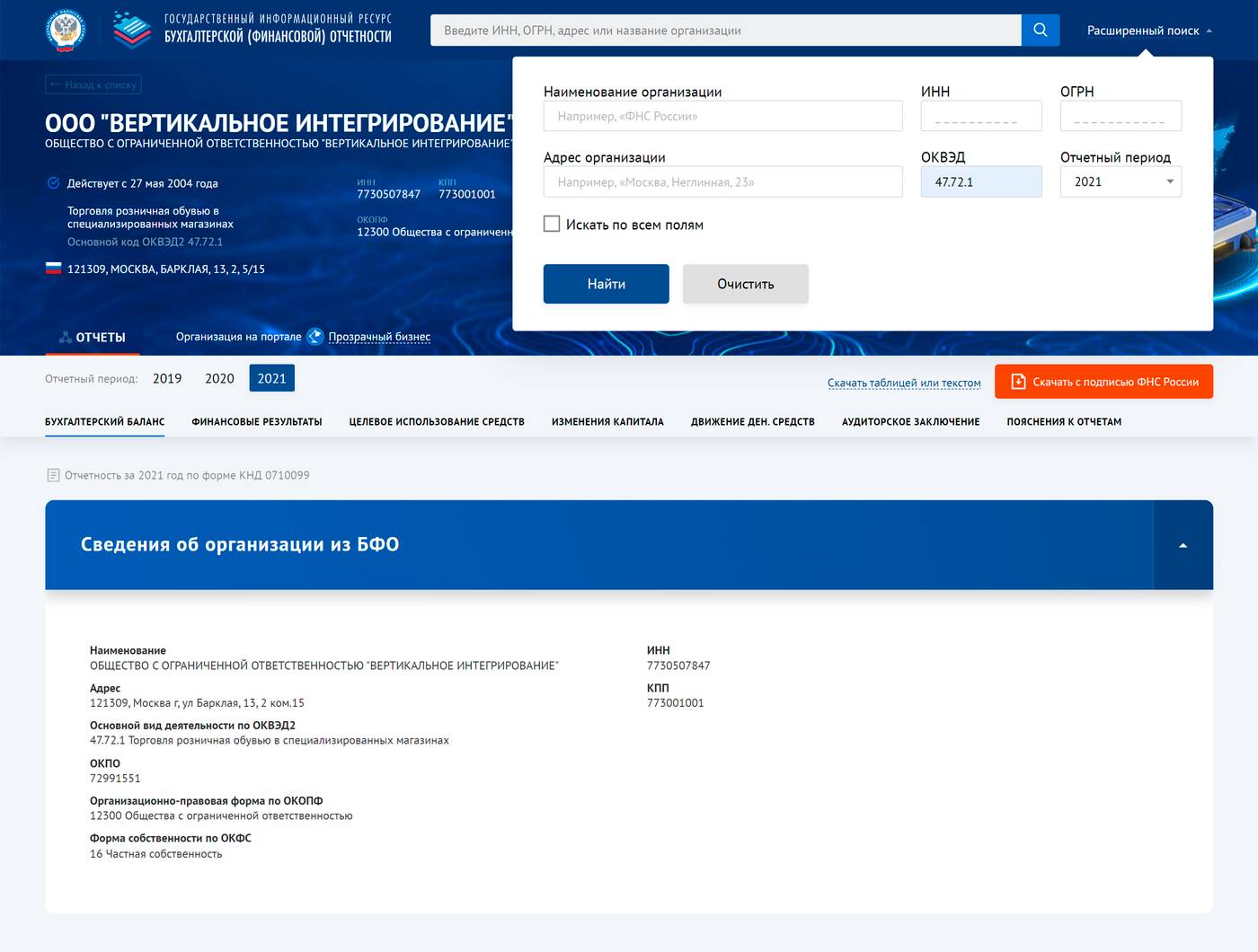Click header КПП value 773001001
Viewport: 1258px width, 952px height.
point(467,194)
